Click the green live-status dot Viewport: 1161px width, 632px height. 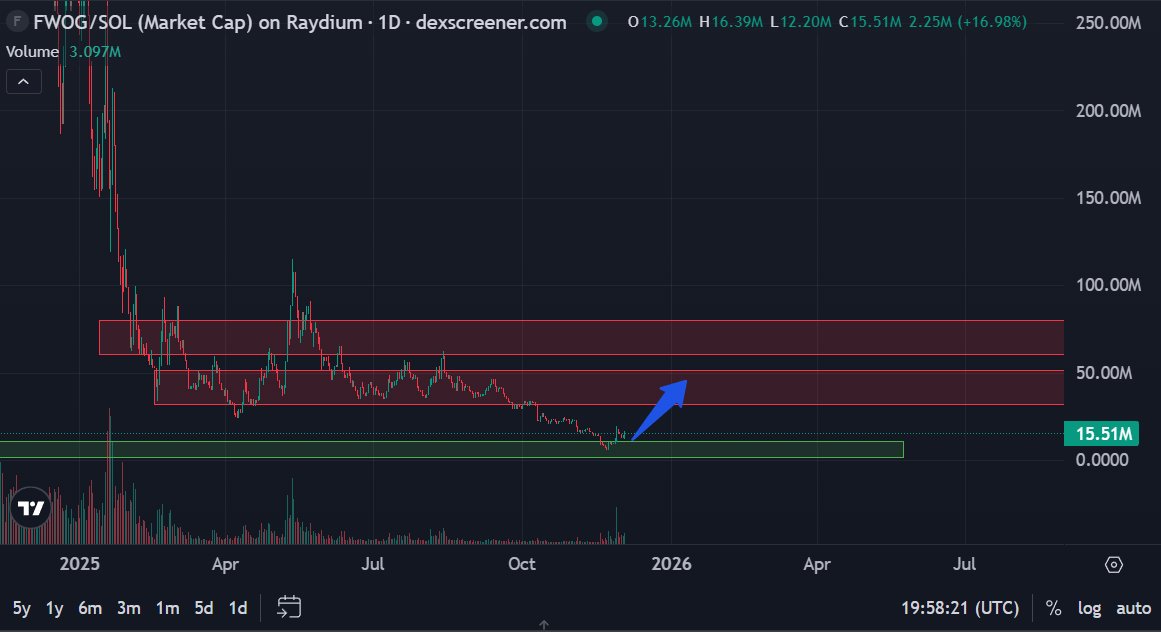pyautogui.click(x=595, y=20)
